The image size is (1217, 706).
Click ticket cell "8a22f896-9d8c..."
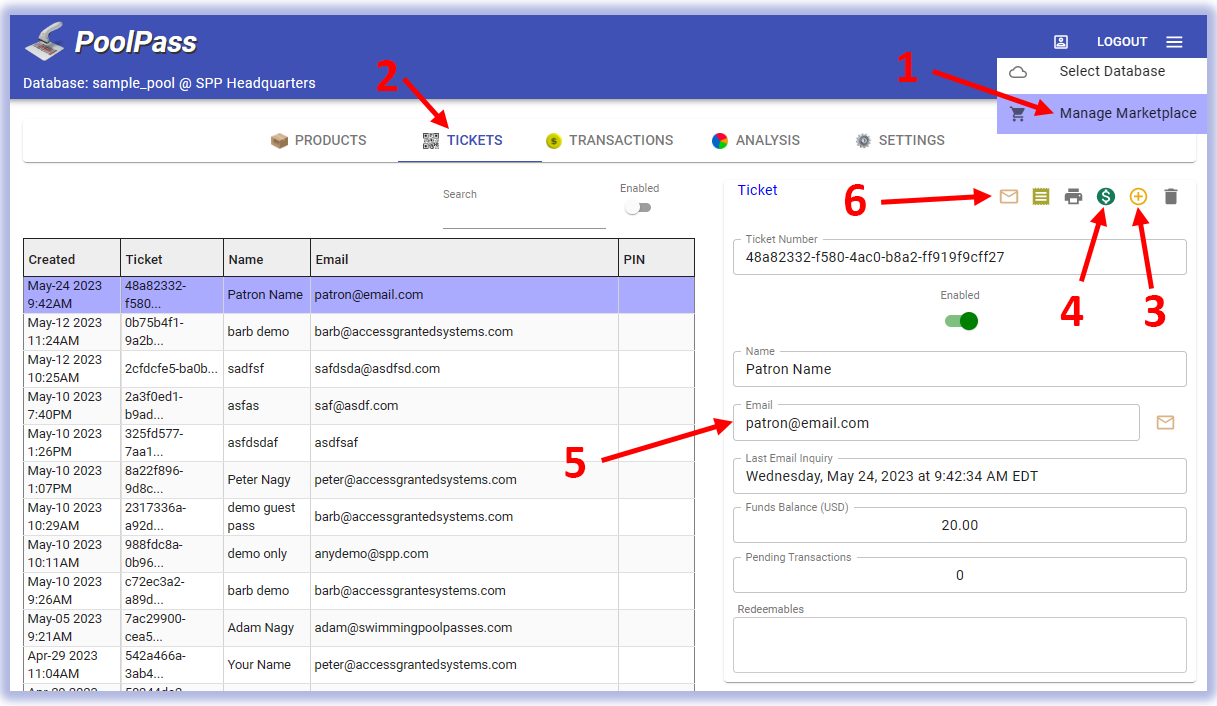pyautogui.click(x=172, y=480)
